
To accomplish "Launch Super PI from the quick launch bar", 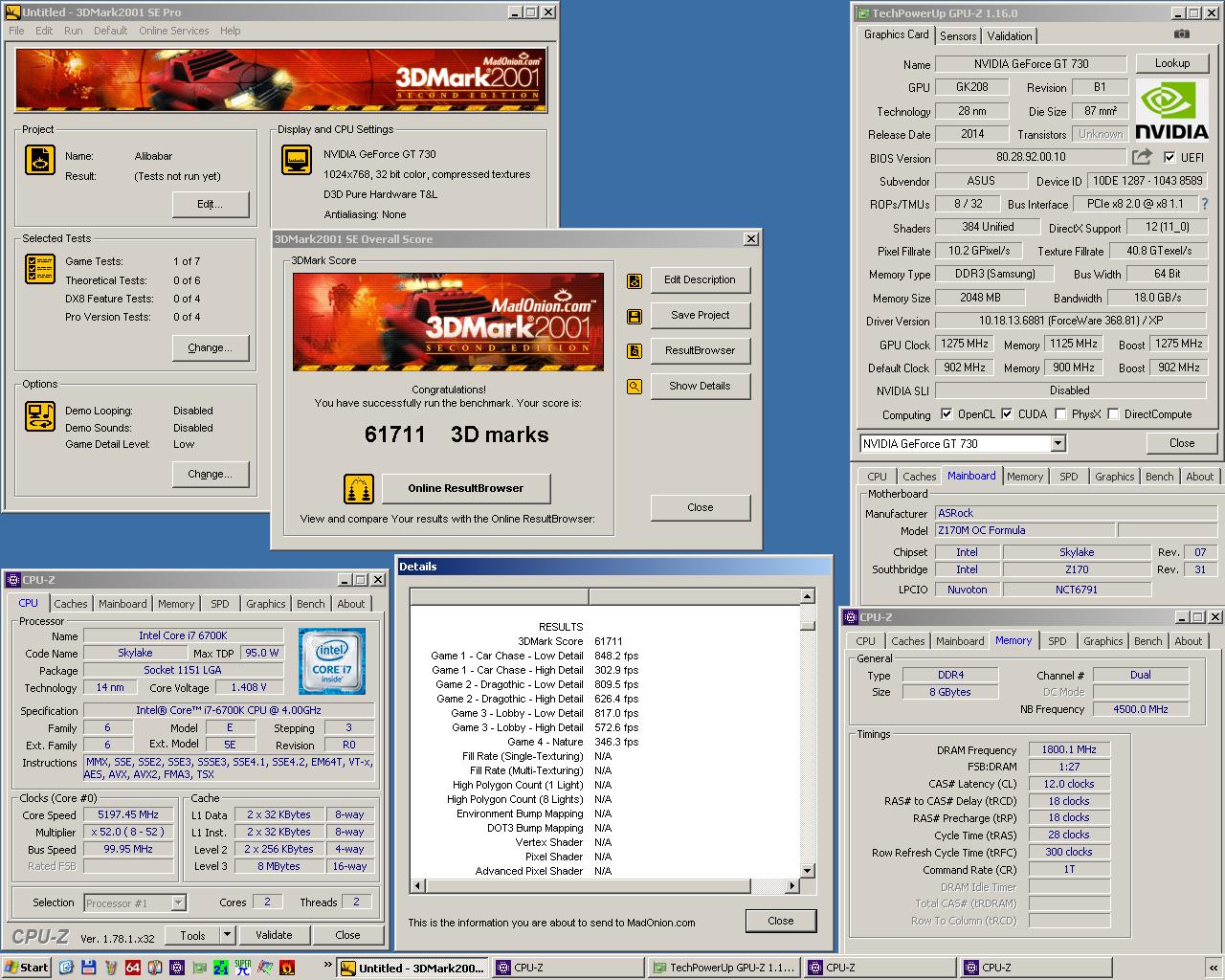I will pyautogui.click(x=243, y=968).
